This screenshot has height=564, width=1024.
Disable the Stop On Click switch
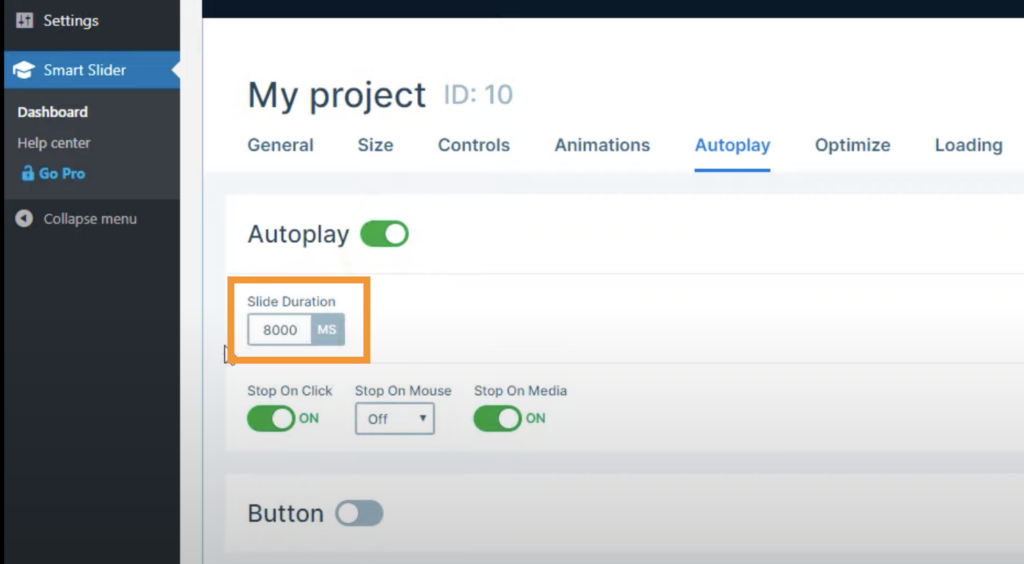coord(271,419)
